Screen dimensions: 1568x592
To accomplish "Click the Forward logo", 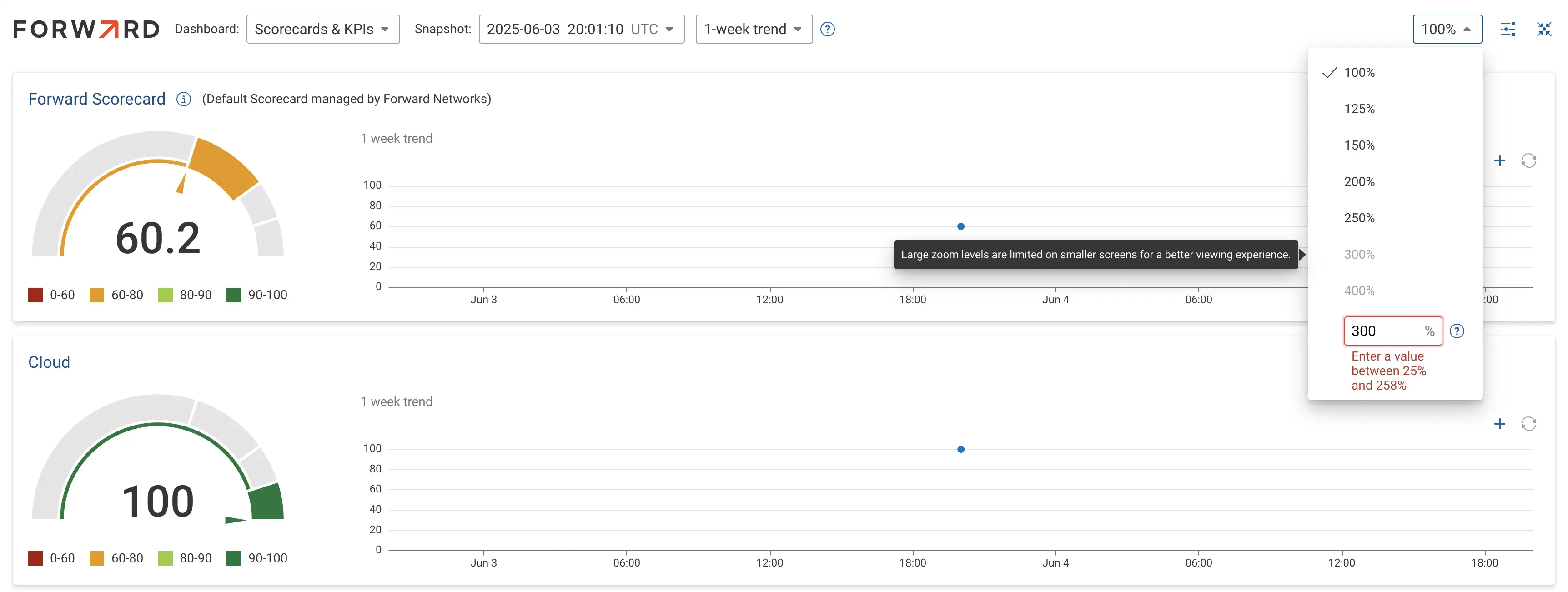I will 86,29.
